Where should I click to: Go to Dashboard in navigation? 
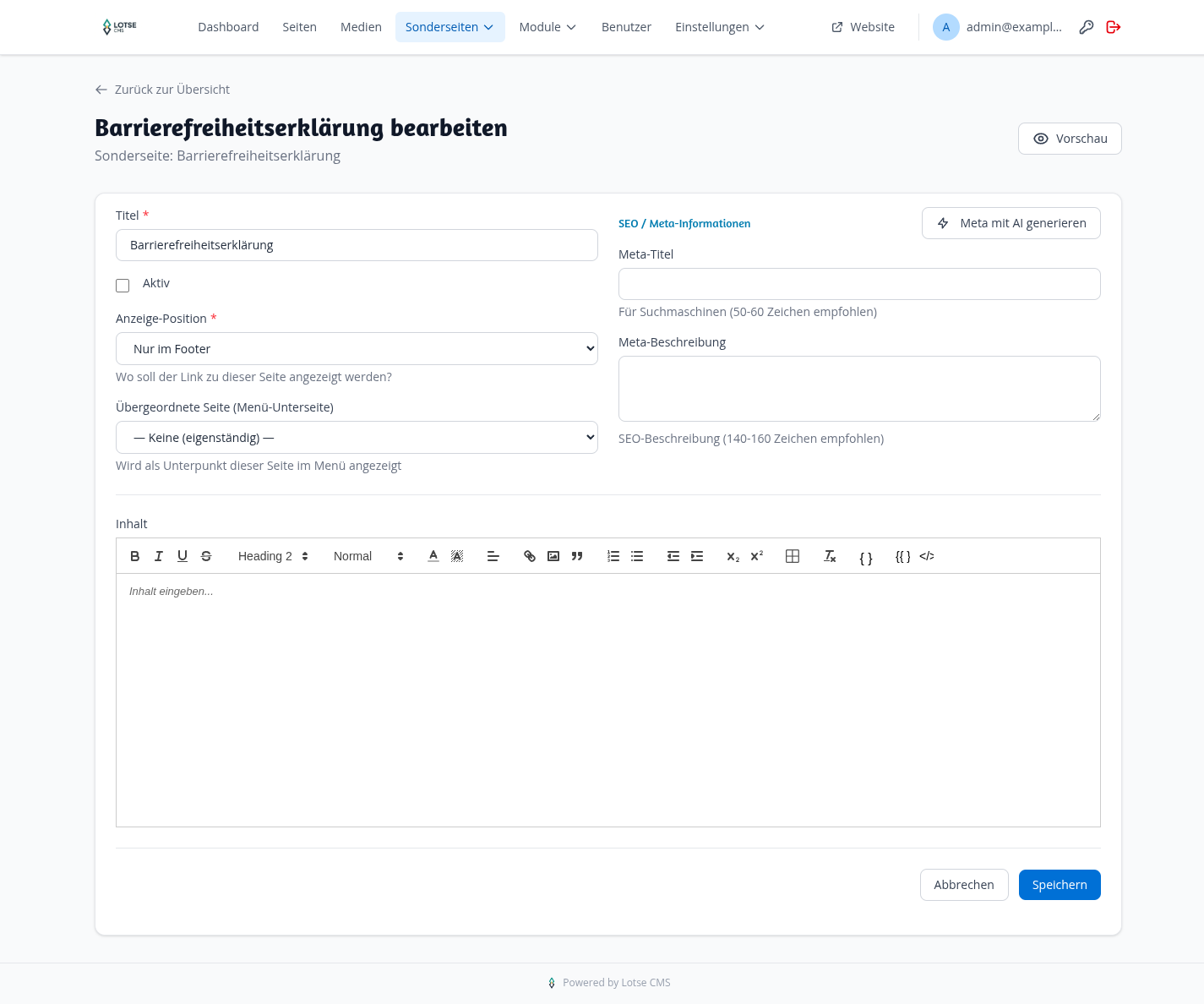[228, 27]
